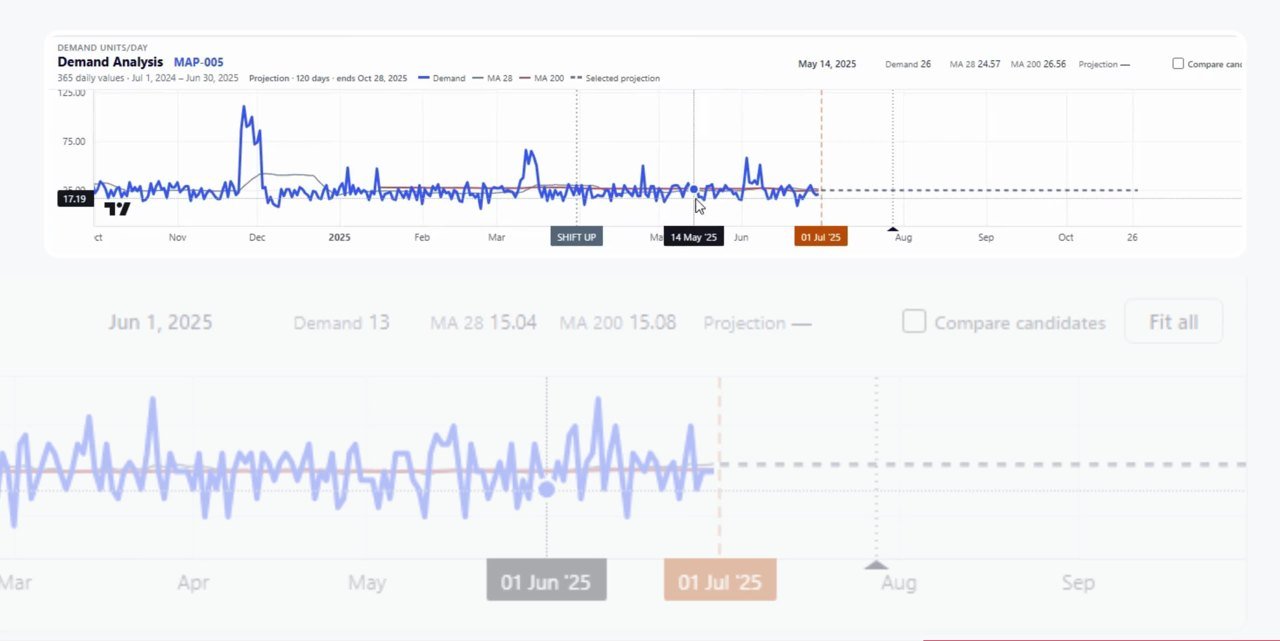Click the Projection readout in the small chart header

[x=1104, y=64]
